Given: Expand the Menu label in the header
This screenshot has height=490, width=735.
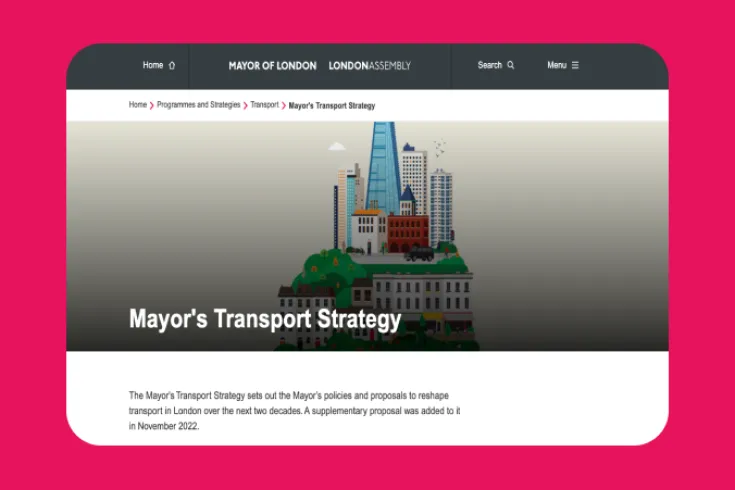Looking at the screenshot, I should 556,66.
